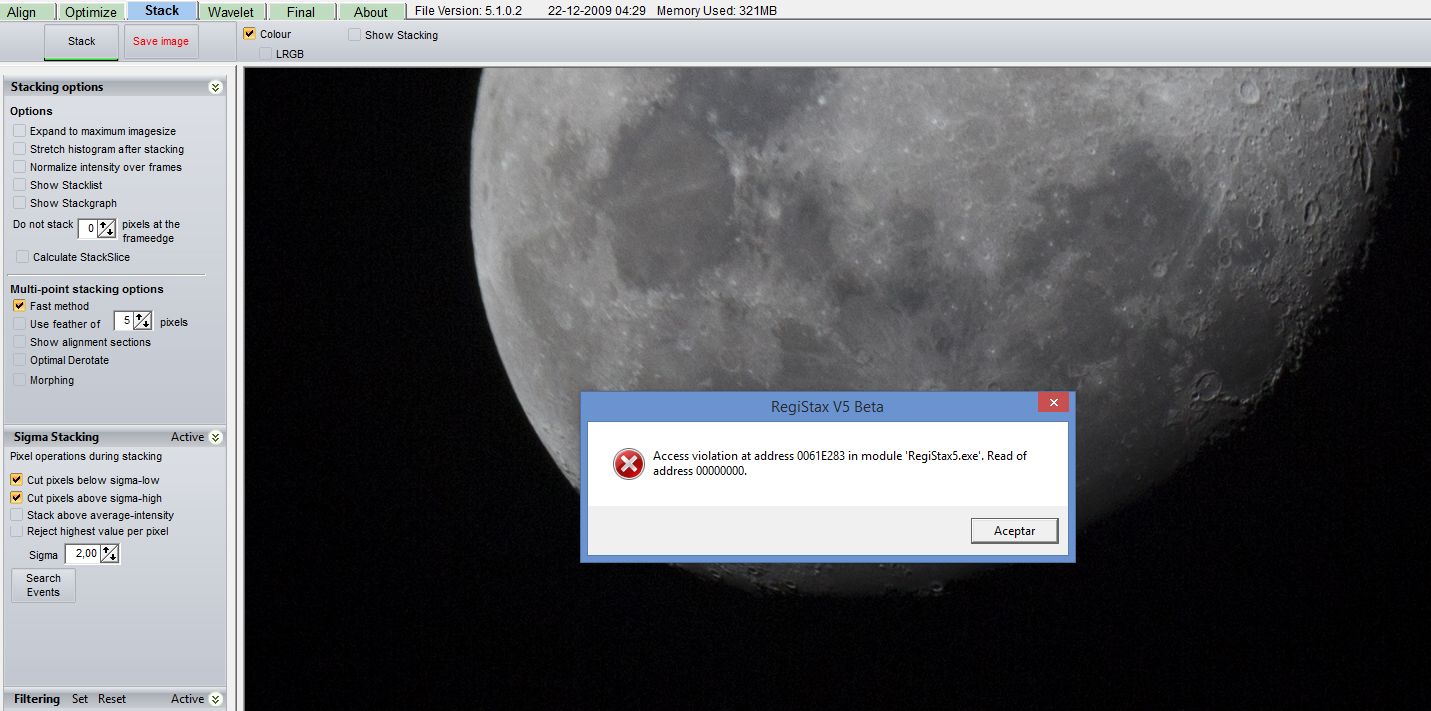Viewport: 1431px width, 711px height.
Task: Enable Show alignment sections
Action: tap(20, 342)
